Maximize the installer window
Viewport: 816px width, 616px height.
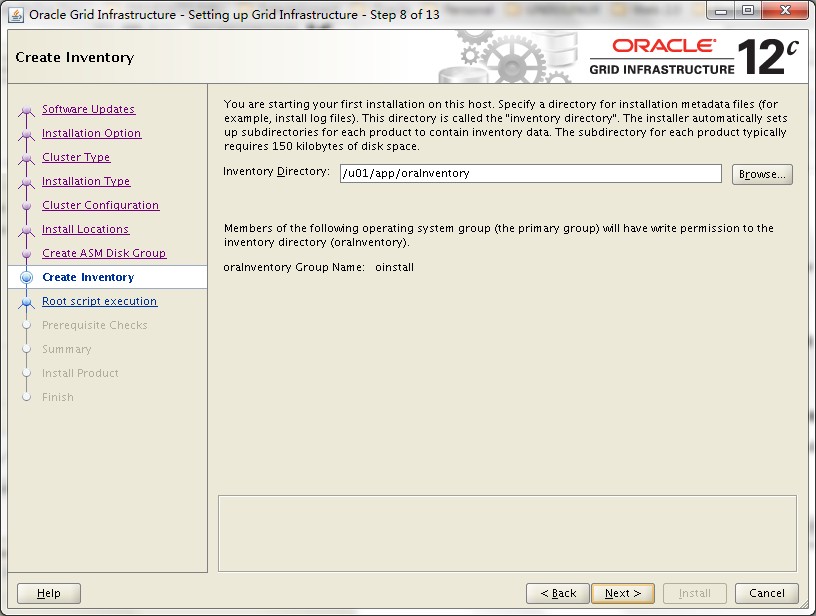747,11
